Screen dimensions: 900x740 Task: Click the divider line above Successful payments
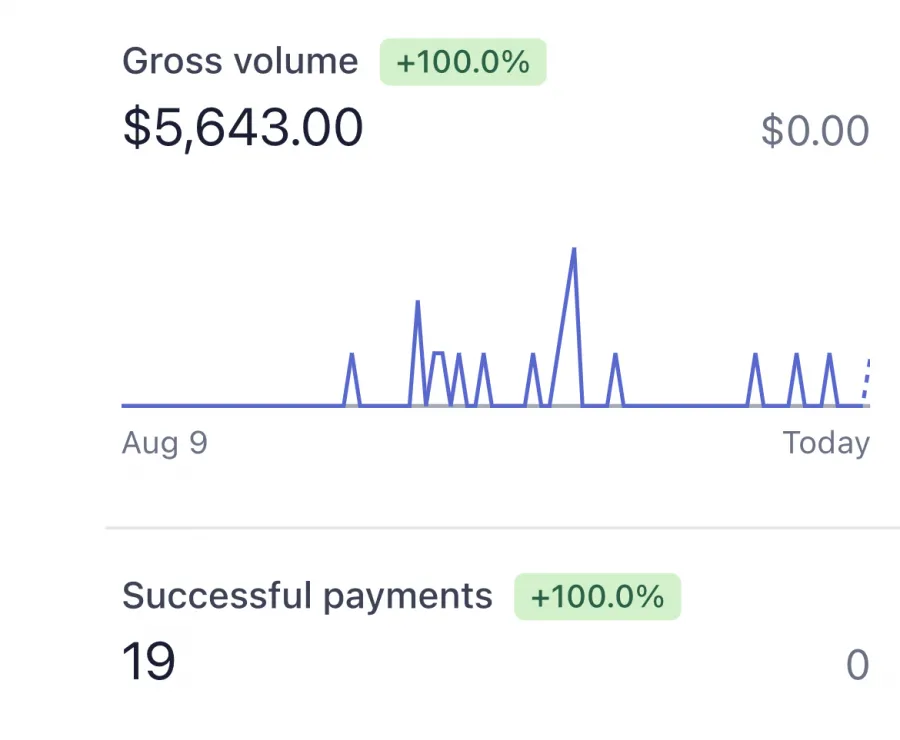point(502,527)
